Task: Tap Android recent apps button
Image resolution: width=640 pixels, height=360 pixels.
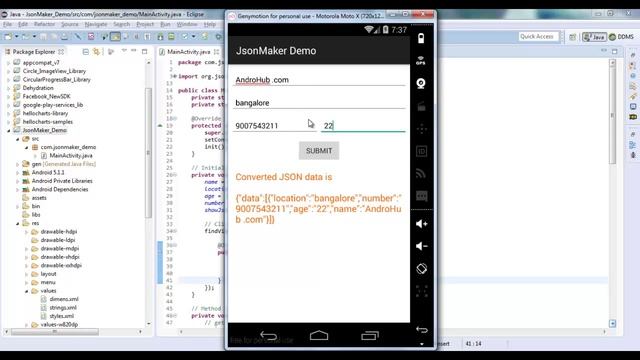Action: coord(370,336)
